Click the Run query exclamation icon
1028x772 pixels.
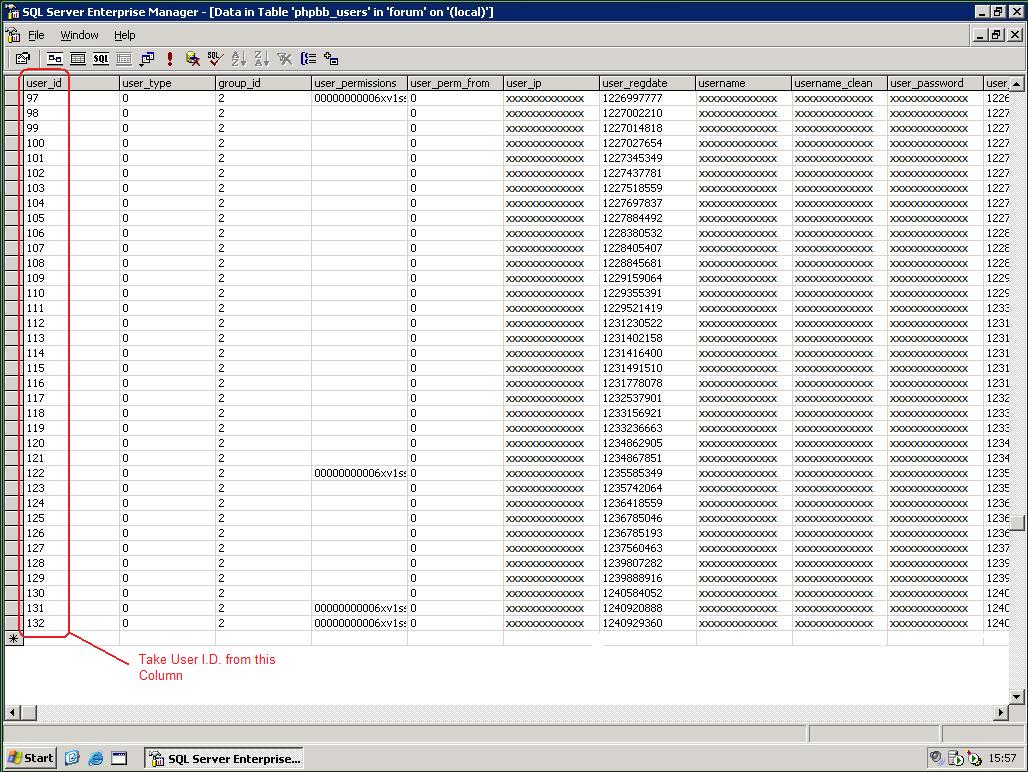pos(170,59)
